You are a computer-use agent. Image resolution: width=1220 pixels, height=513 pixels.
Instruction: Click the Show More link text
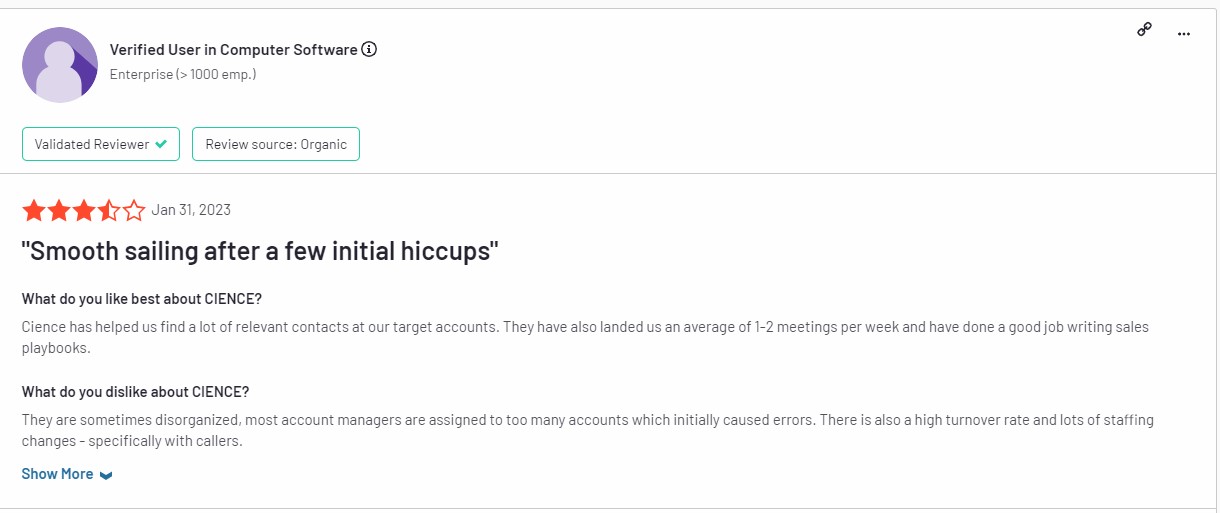point(57,474)
